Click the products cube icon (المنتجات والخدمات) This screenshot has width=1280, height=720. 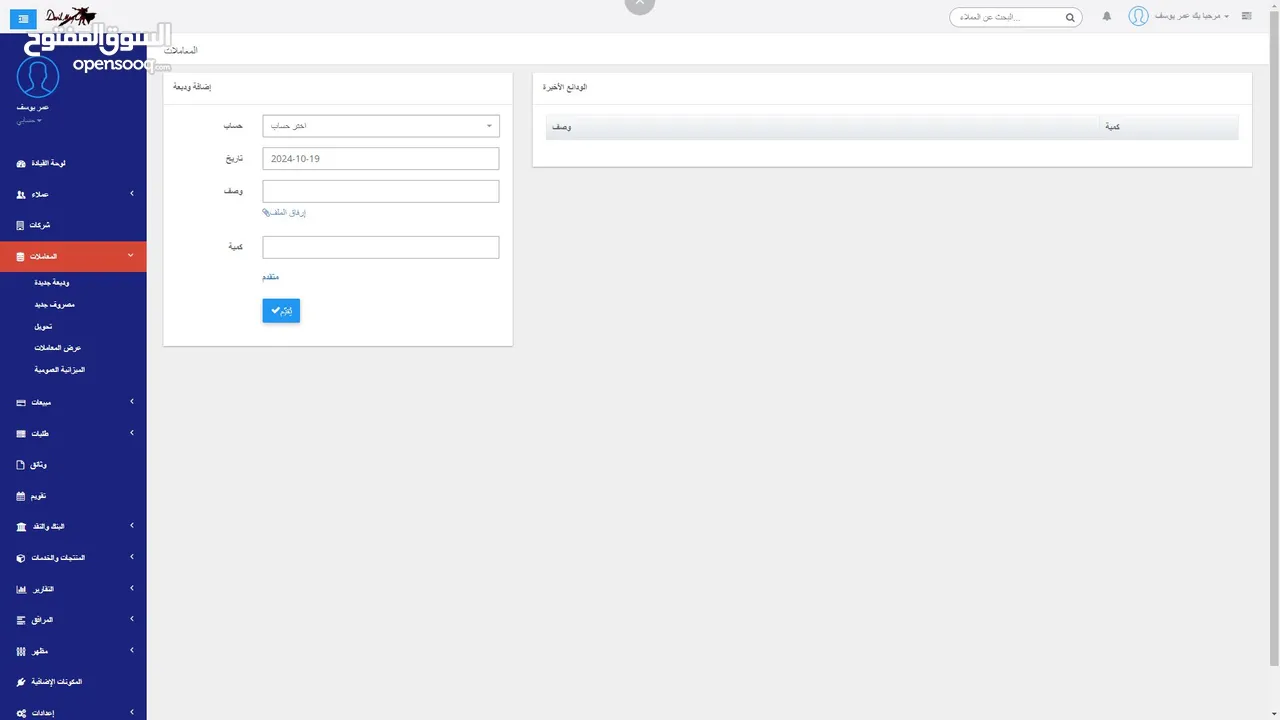21,558
